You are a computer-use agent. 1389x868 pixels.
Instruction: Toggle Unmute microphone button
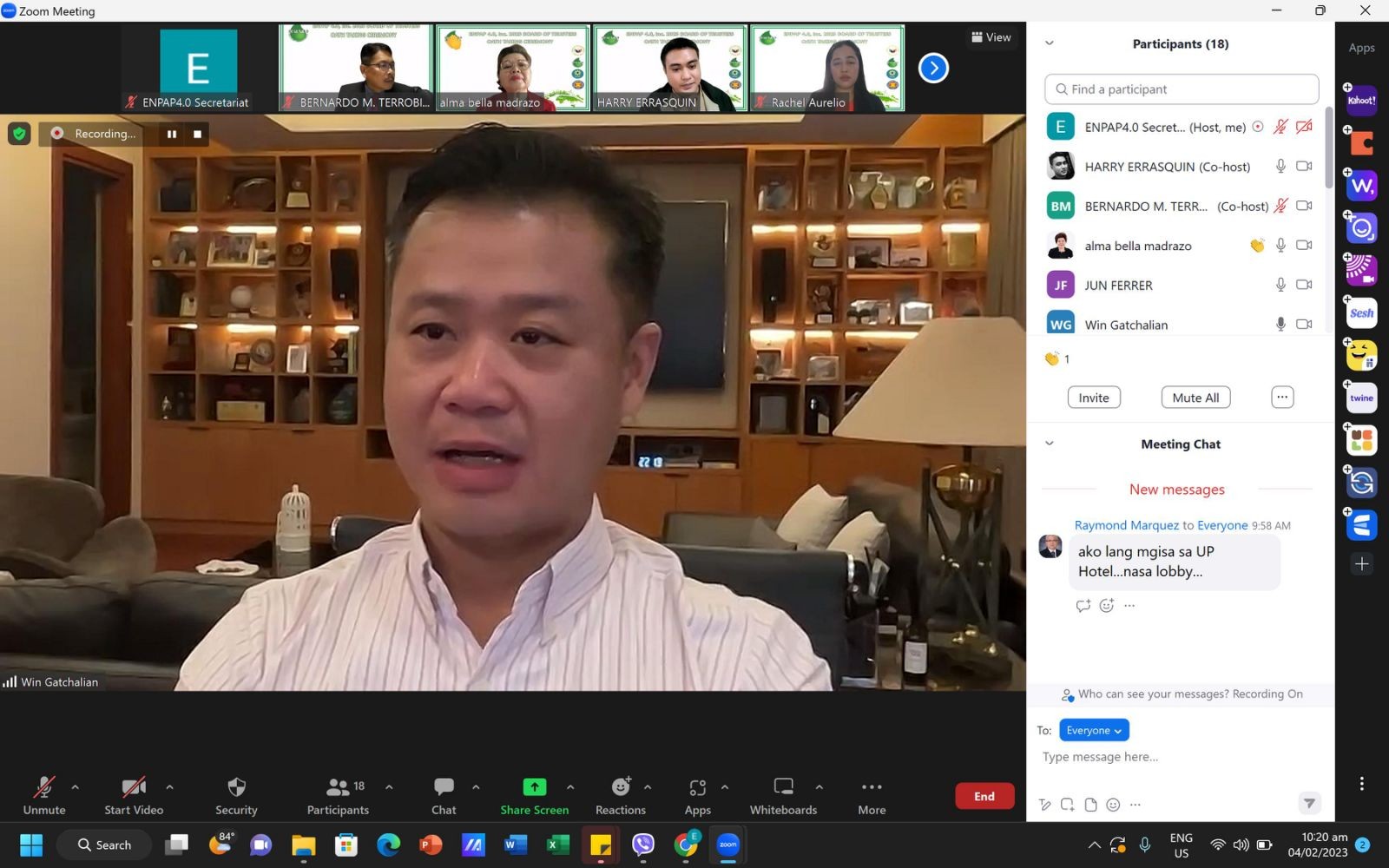click(44, 796)
